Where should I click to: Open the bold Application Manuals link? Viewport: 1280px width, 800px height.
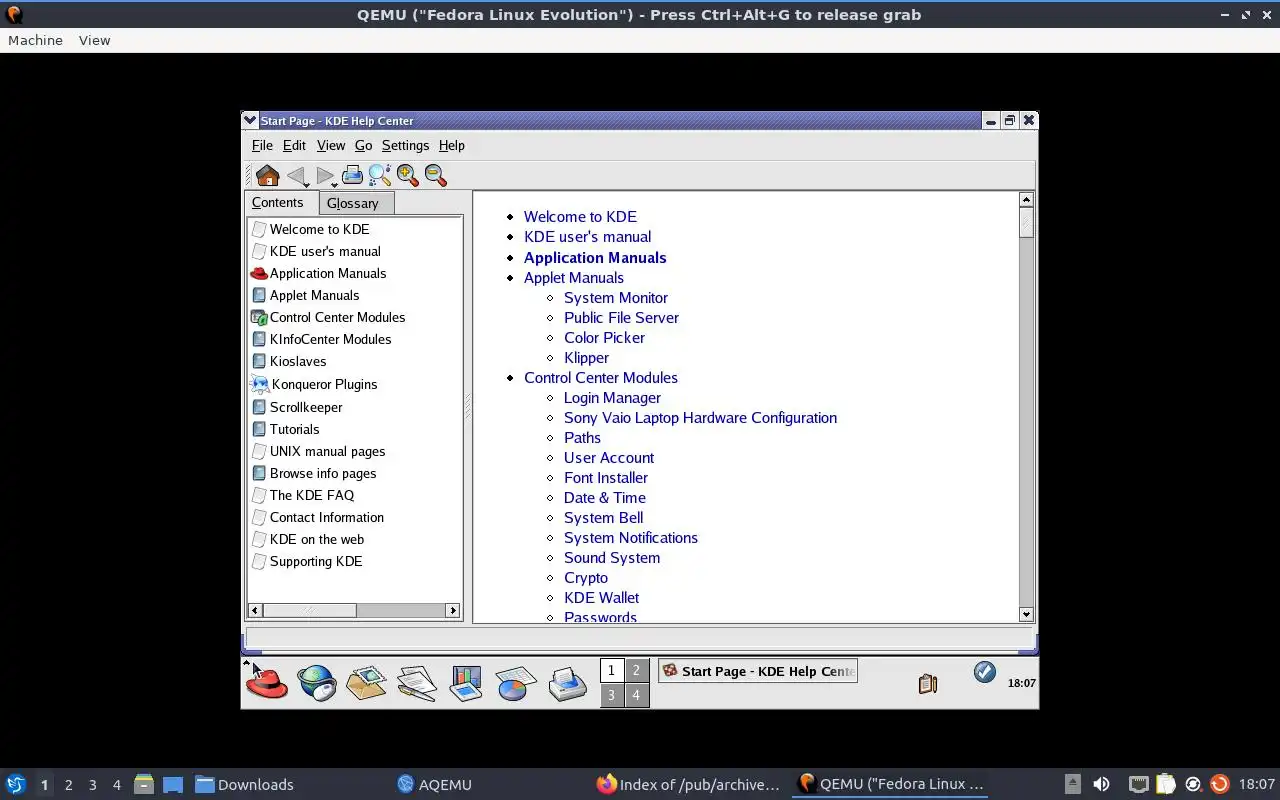595,257
